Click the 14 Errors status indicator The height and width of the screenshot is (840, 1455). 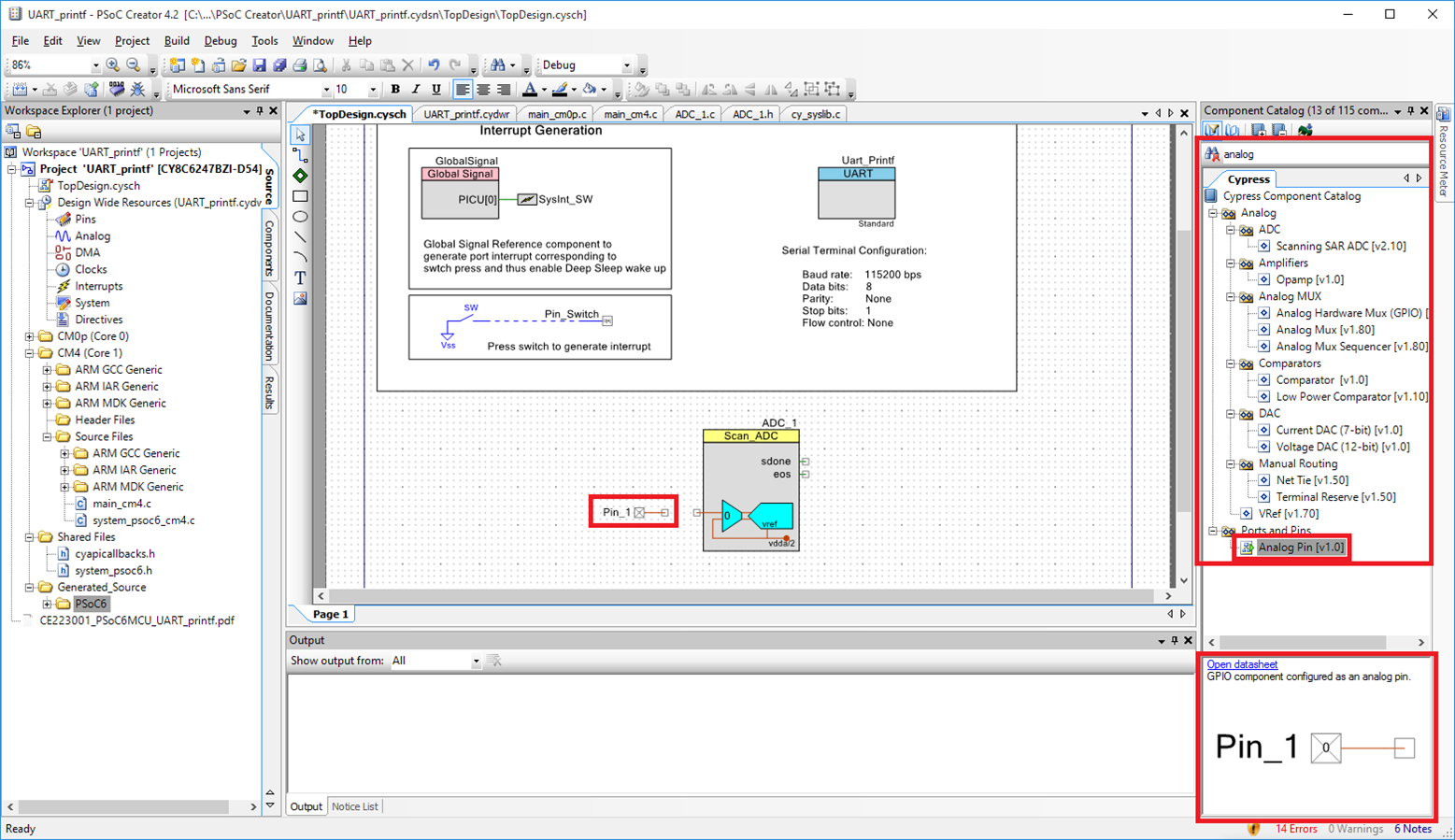tap(1295, 829)
